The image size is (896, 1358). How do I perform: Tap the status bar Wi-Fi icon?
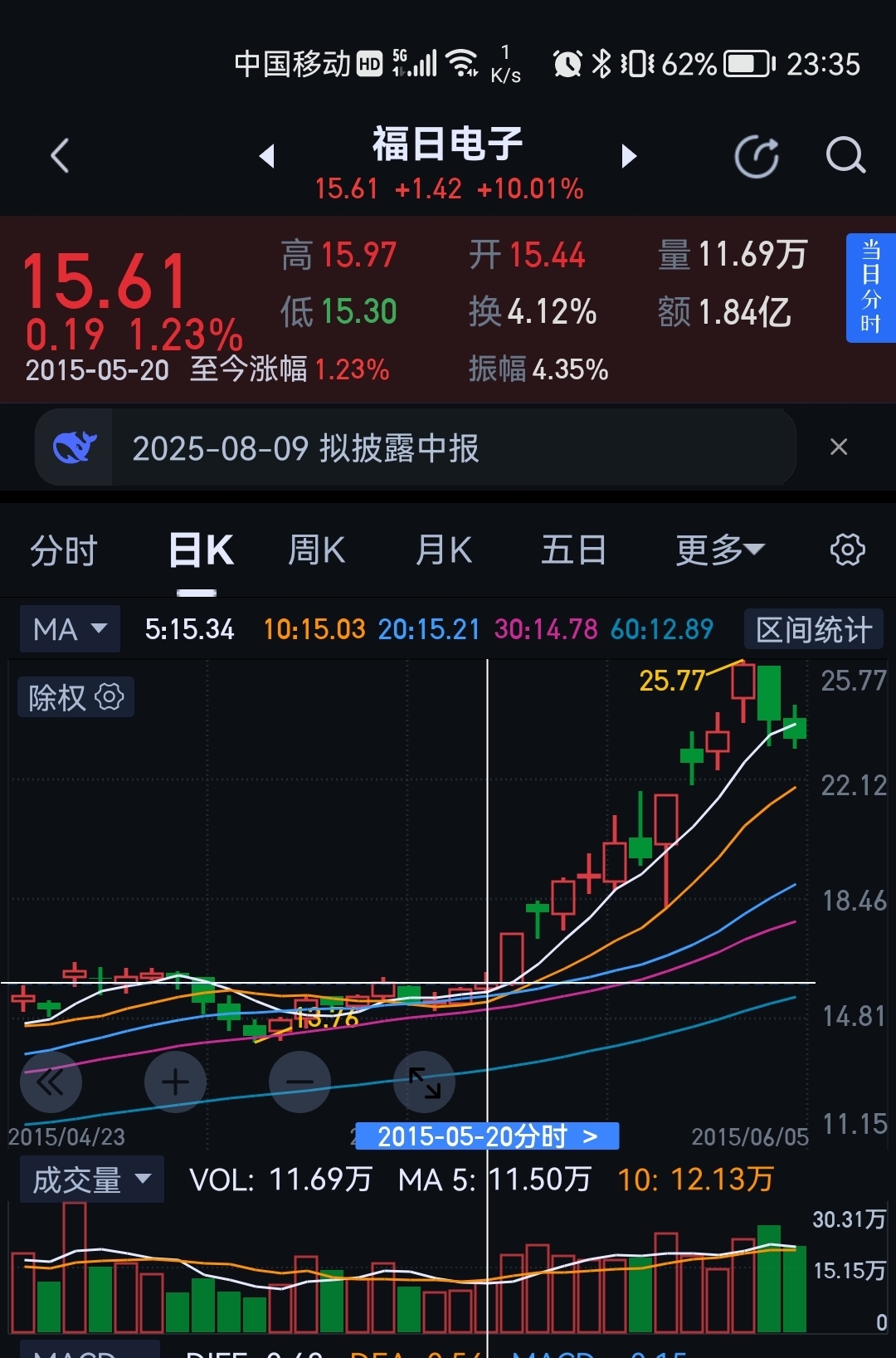click(x=462, y=63)
